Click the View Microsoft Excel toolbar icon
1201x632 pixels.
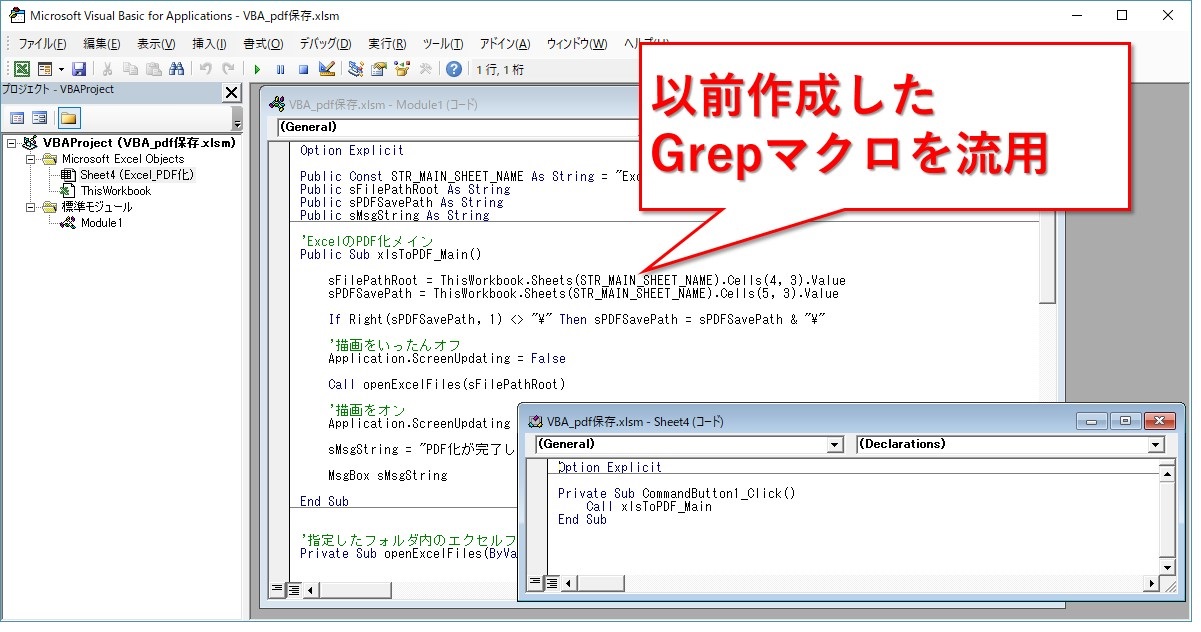tap(21, 69)
